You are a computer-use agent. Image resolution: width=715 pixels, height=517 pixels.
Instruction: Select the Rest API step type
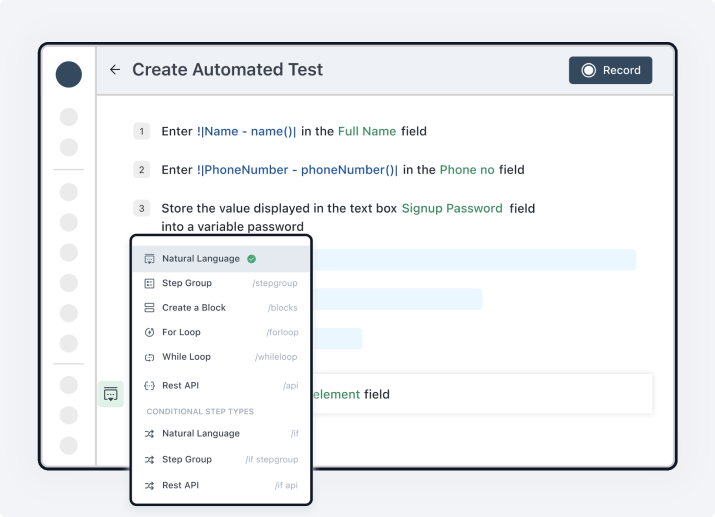(180, 385)
